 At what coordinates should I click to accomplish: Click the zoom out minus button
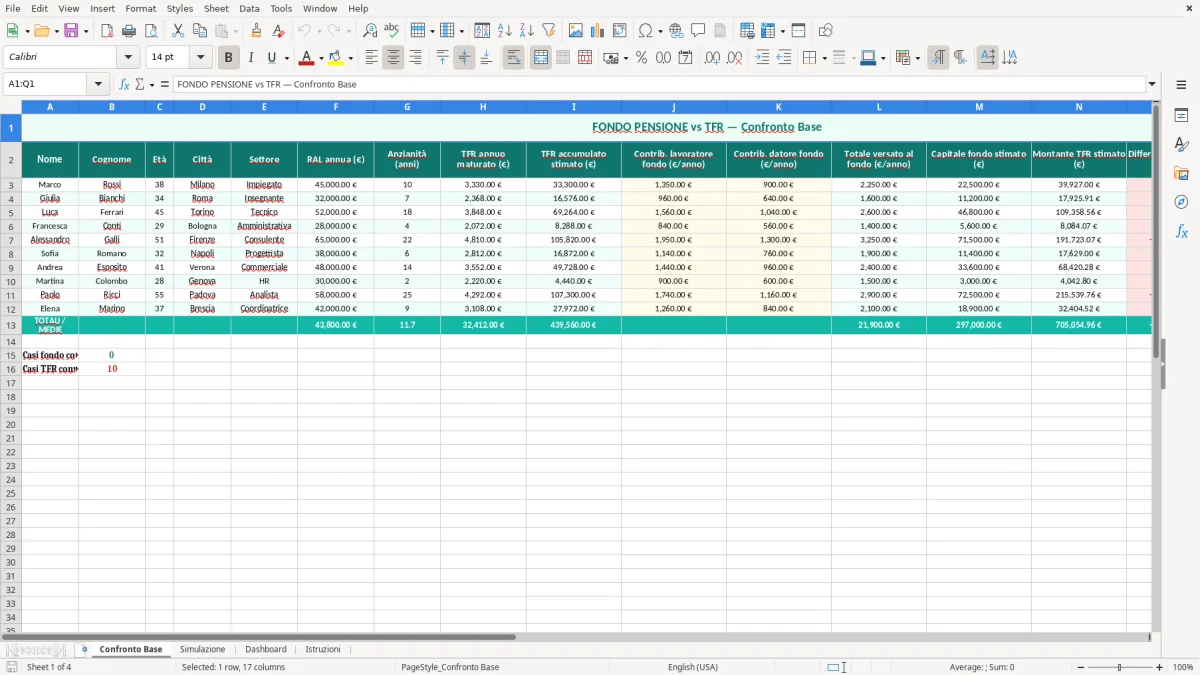point(1080,667)
